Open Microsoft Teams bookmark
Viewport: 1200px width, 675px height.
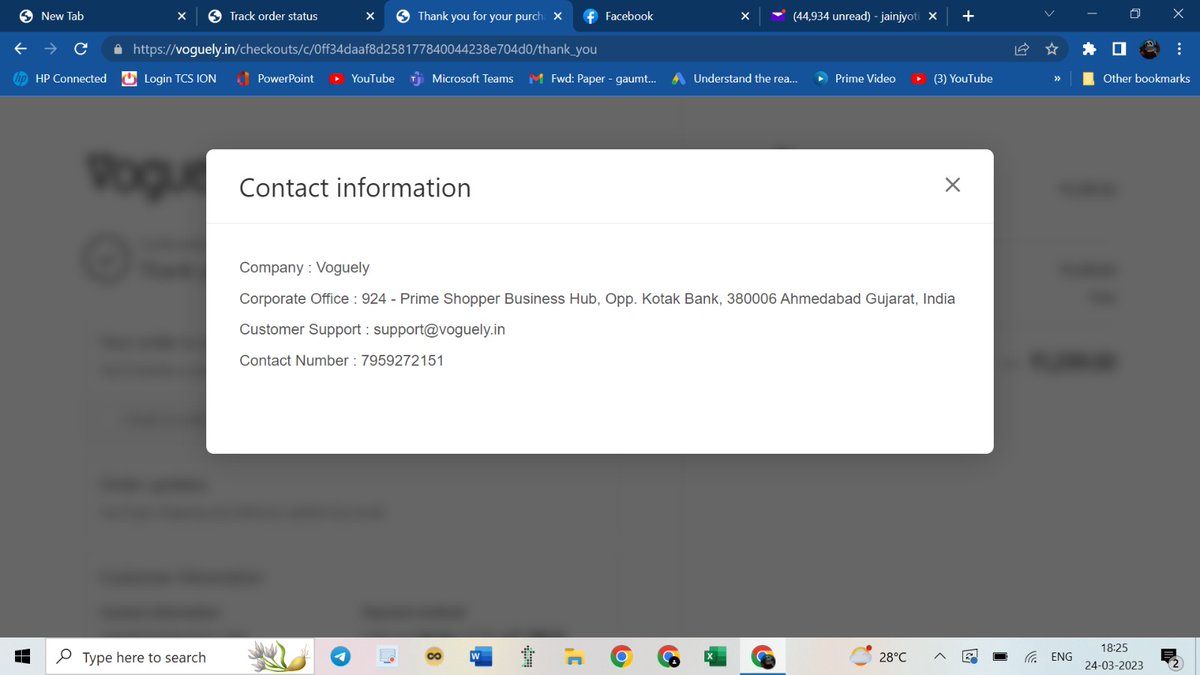pyautogui.click(x=462, y=78)
